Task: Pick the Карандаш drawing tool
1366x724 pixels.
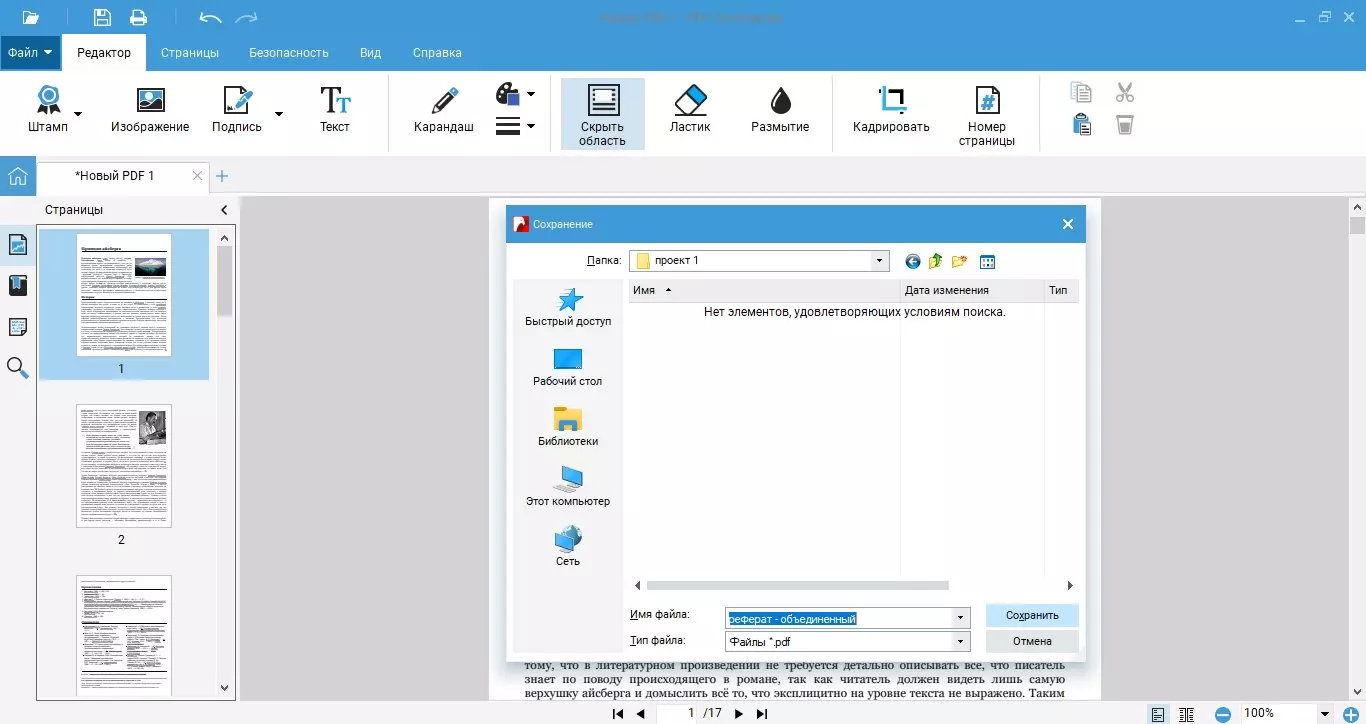Action: click(444, 110)
